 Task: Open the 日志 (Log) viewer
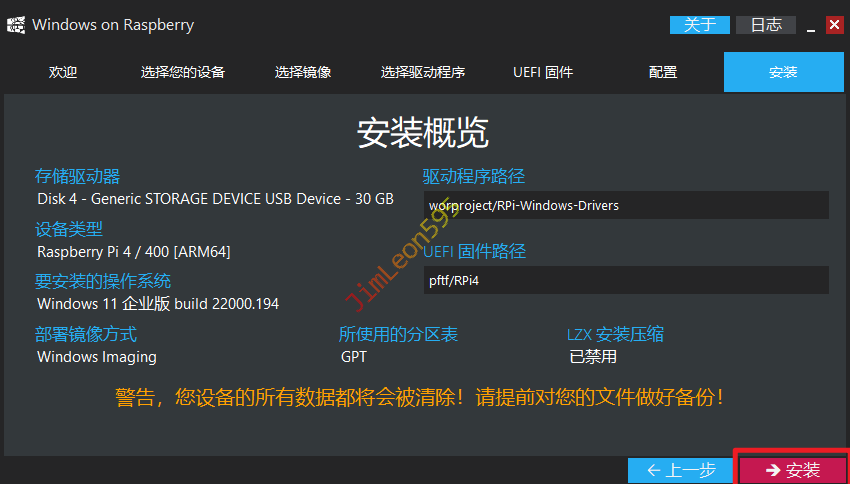765,25
